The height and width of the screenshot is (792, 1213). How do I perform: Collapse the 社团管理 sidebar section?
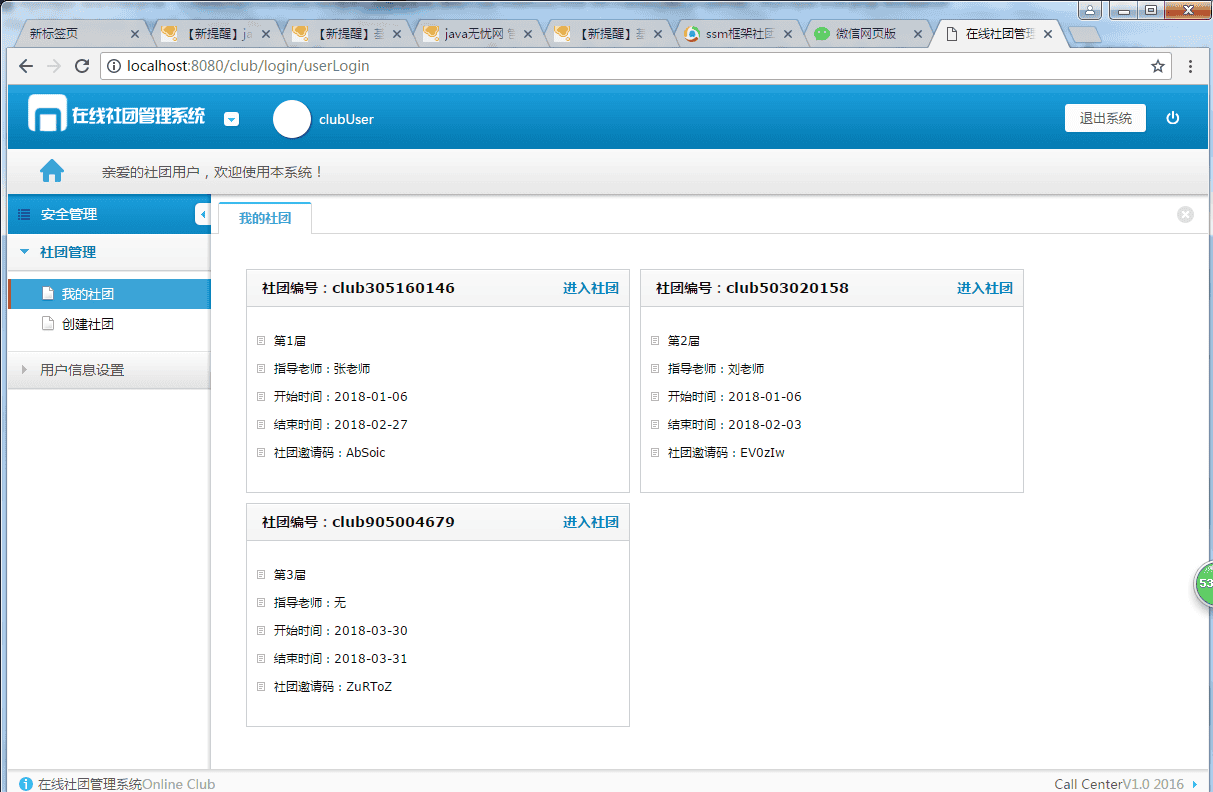109,252
